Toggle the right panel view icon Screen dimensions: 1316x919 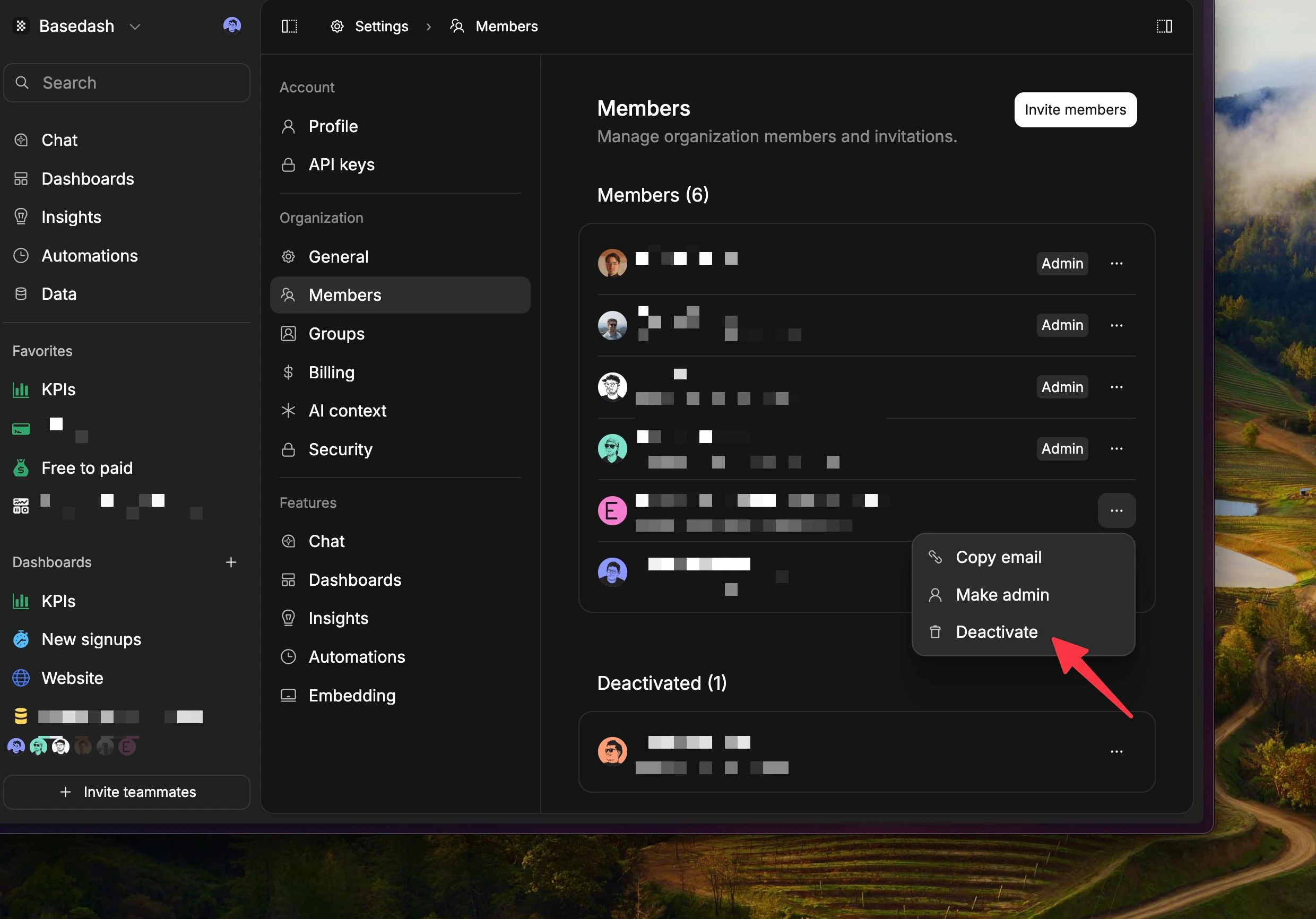pyautogui.click(x=1164, y=27)
